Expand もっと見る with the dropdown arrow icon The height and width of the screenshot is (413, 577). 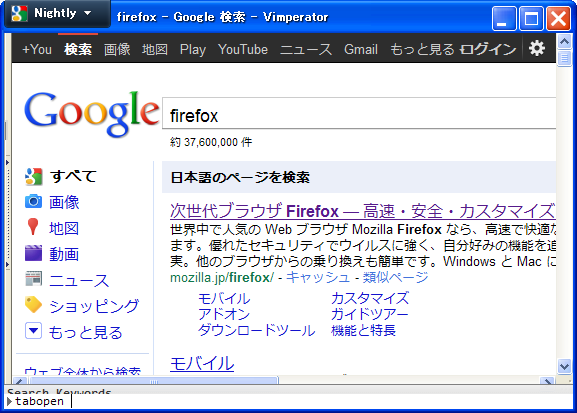(x=33, y=331)
